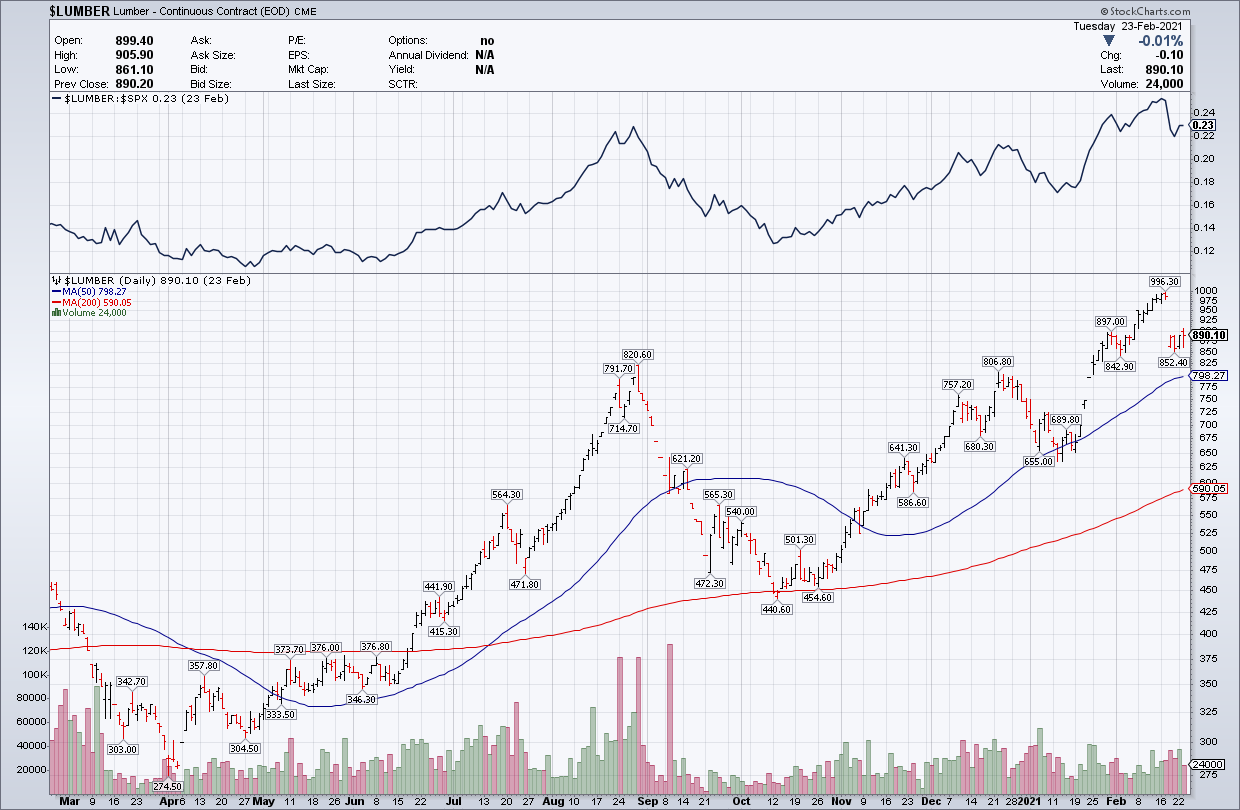Click the 820.60 August peak label

(x=637, y=354)
